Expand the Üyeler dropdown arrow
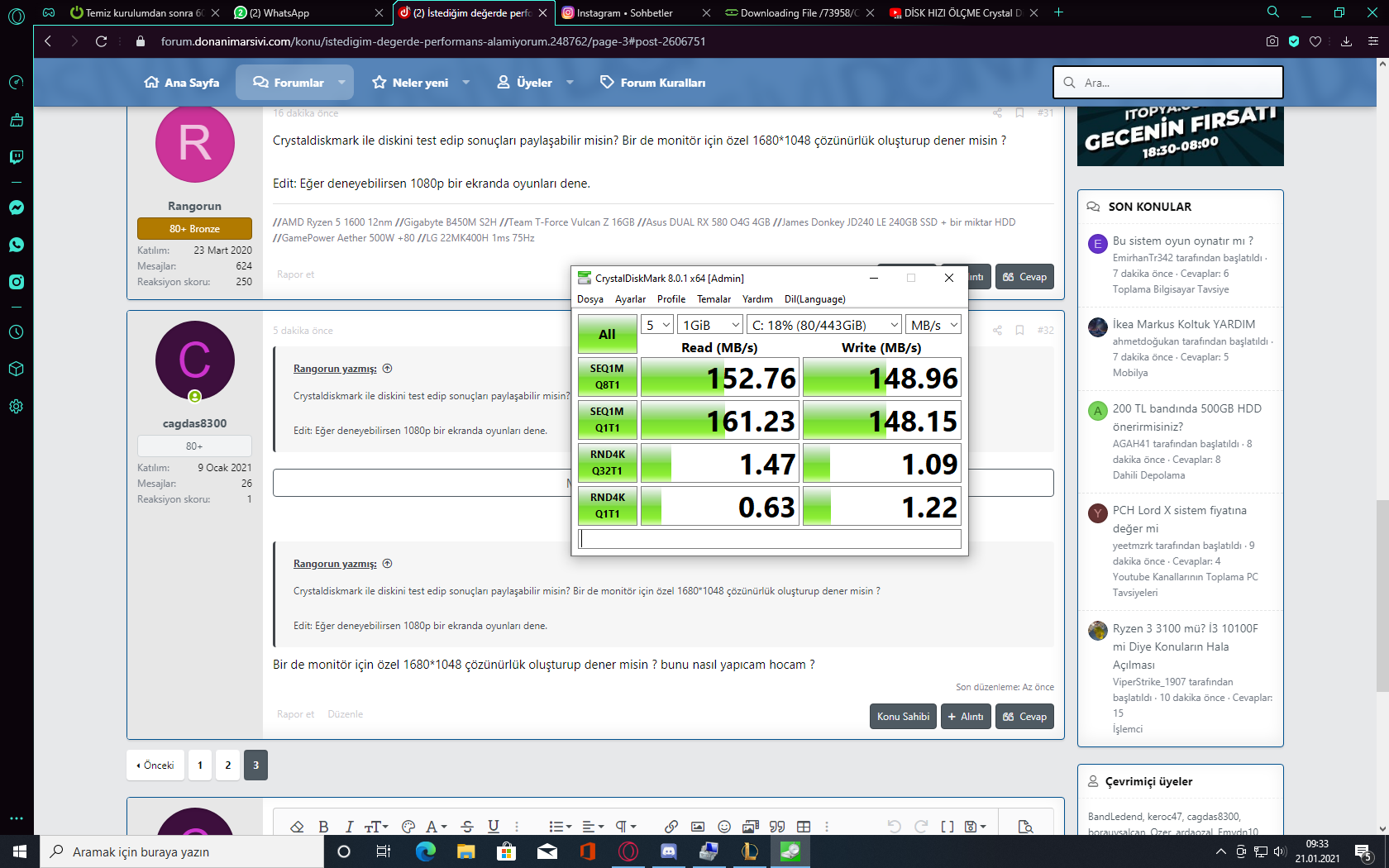 click(x=570, y=83)
